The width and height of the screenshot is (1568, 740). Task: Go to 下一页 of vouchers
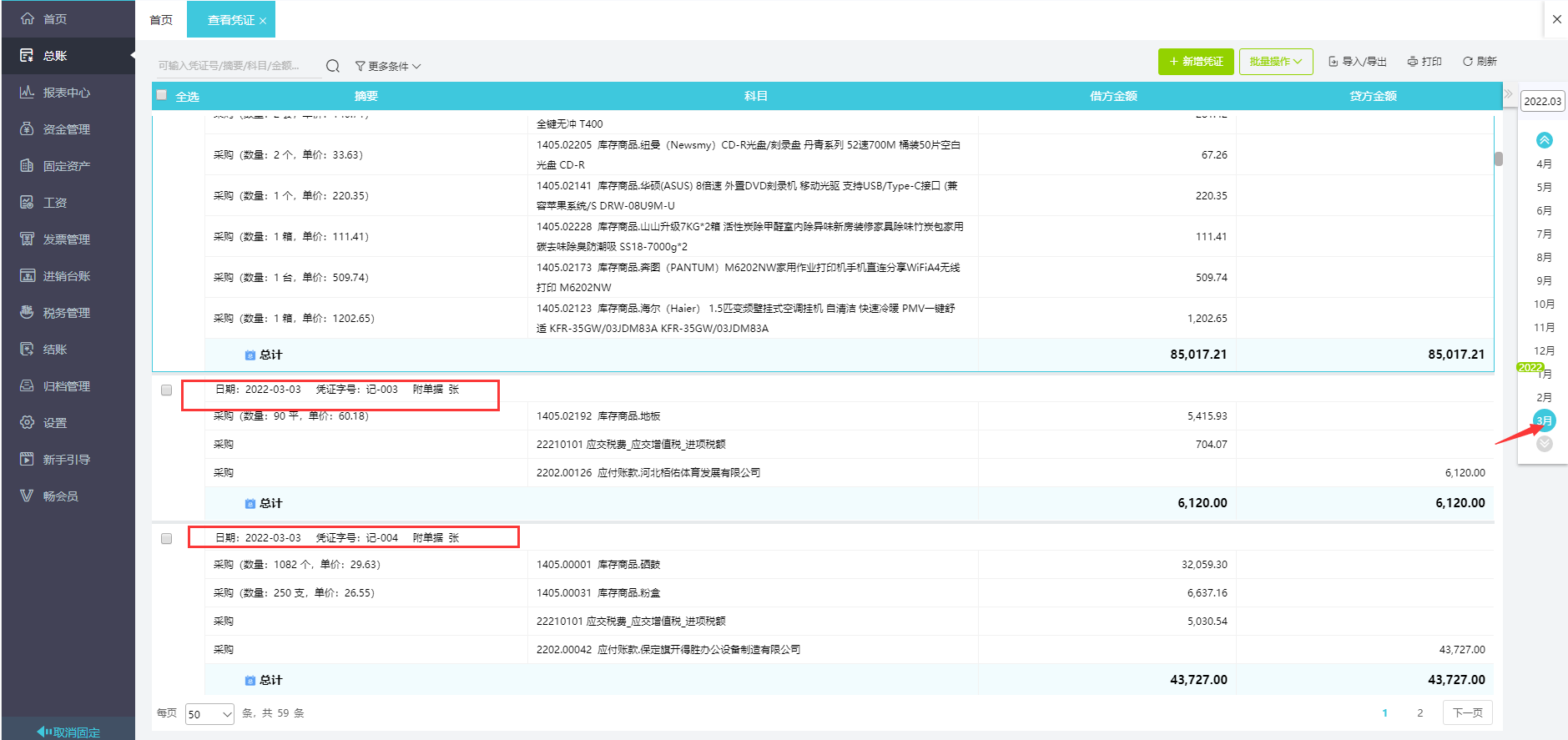tap(1467, 712)
